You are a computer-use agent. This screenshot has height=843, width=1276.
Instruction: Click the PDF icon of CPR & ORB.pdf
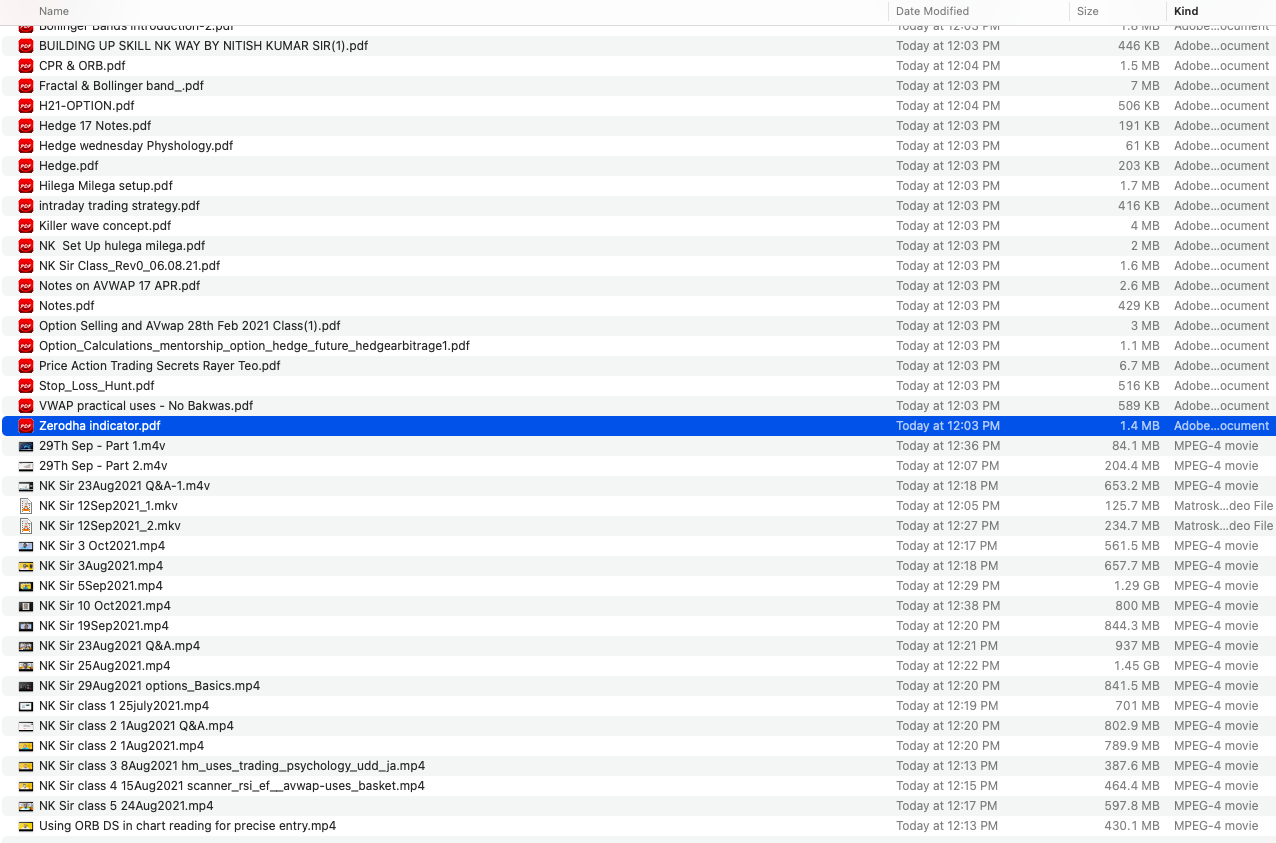pyautogui.click(x=26, y=66)
